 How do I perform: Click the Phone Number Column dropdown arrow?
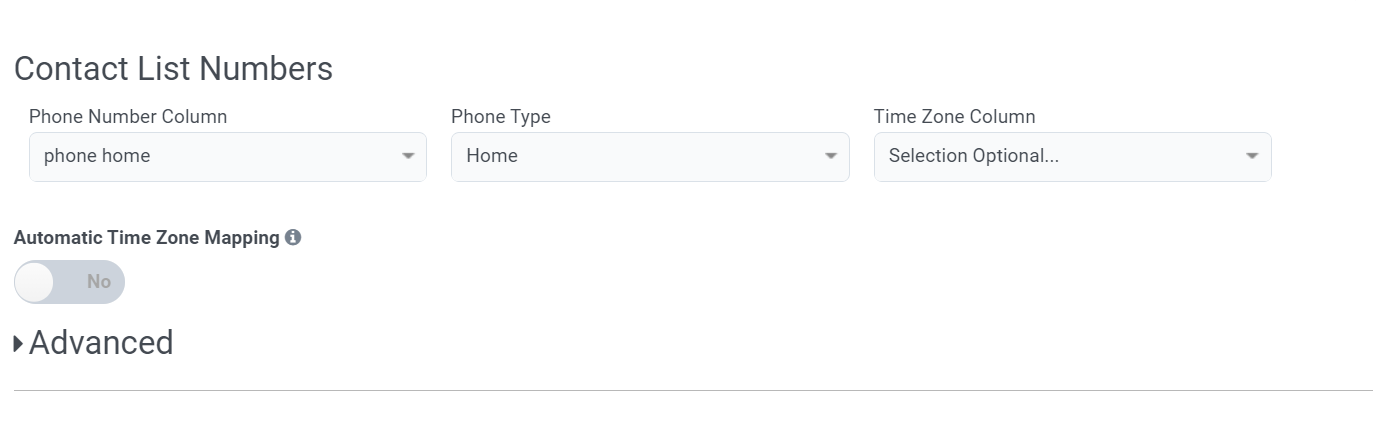pyautogui.click(x=408, y=156)
